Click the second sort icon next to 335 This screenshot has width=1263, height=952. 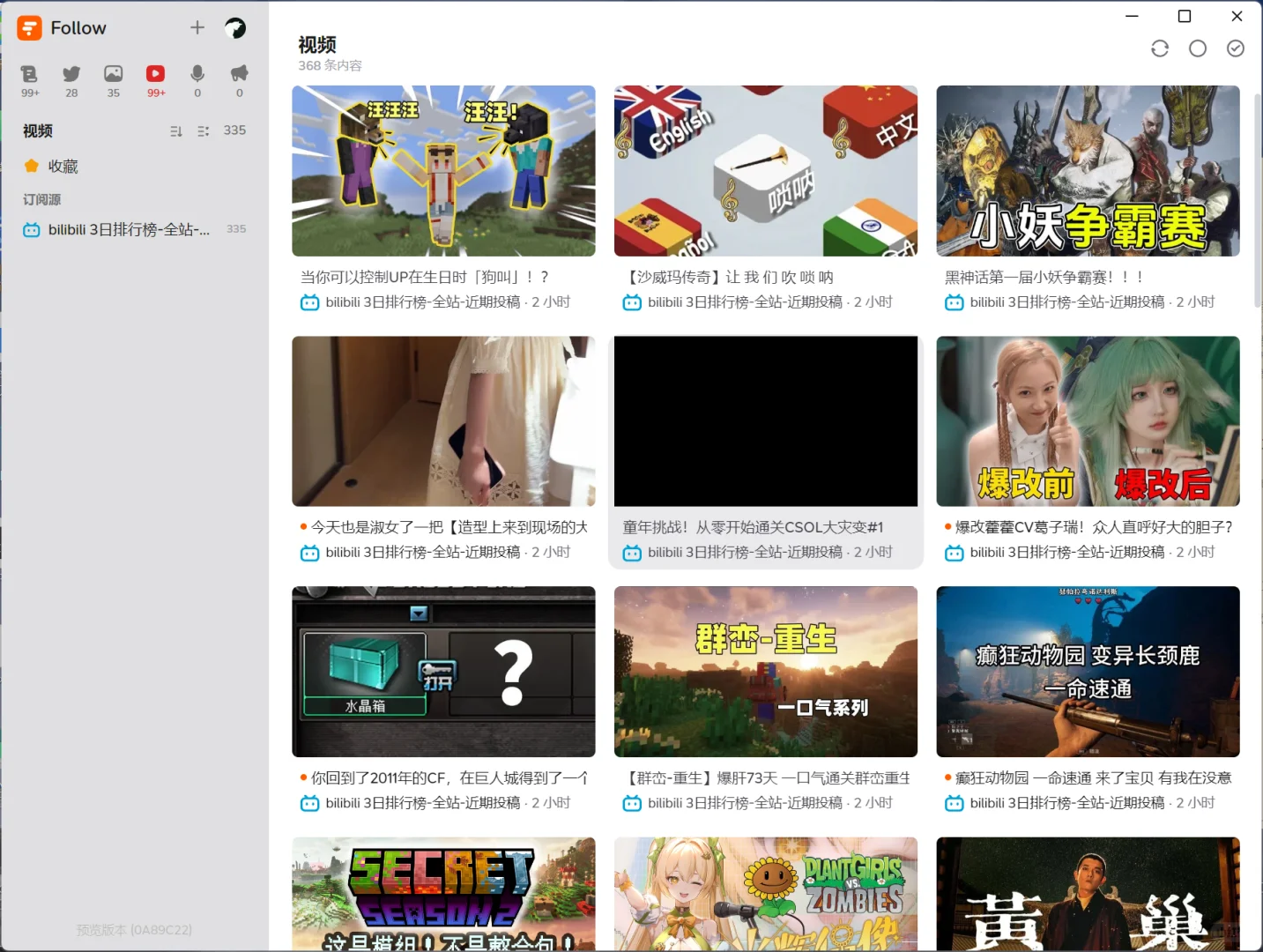(204, 131)
